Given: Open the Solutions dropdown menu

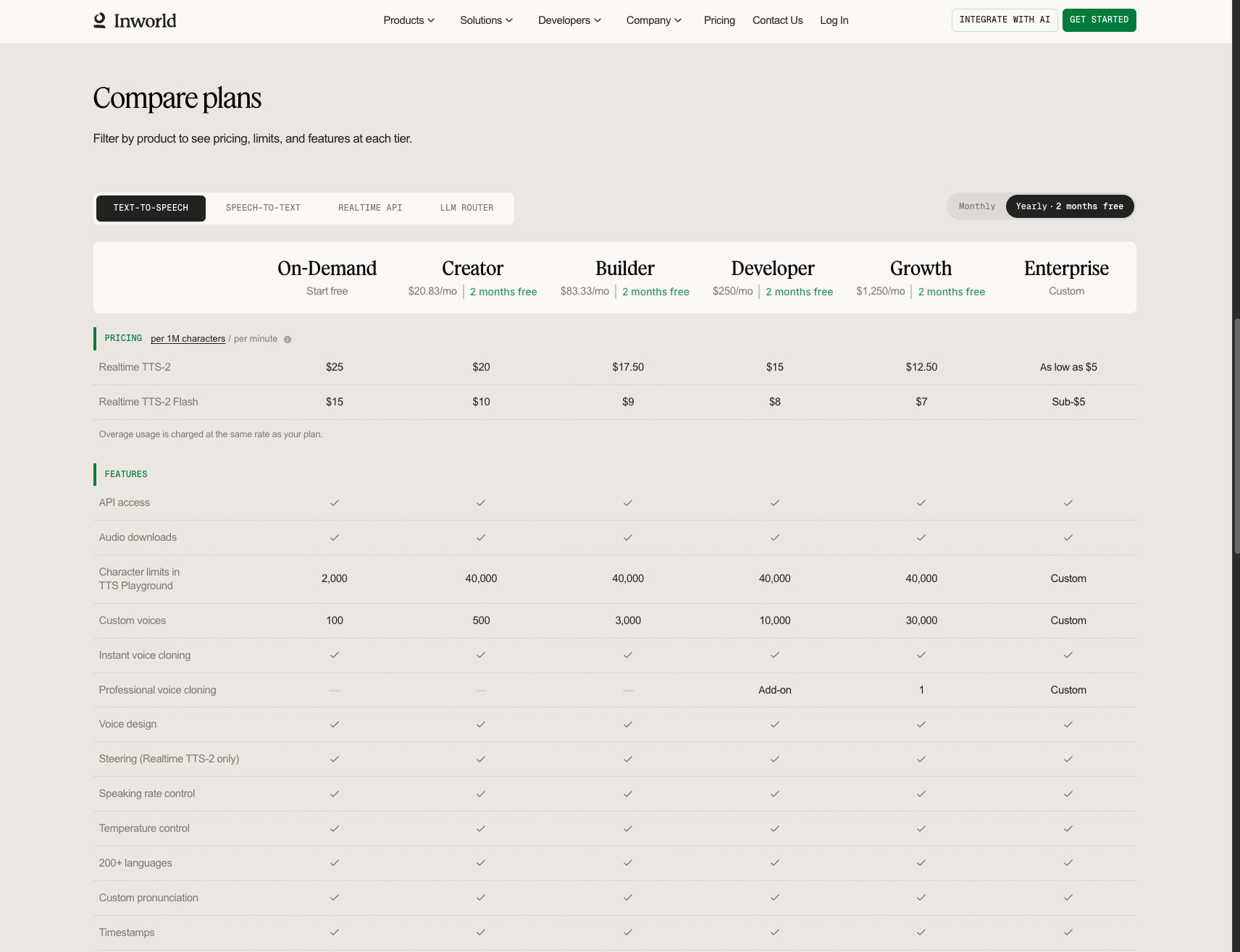Looking at the screenshot, I should (486, 20).
